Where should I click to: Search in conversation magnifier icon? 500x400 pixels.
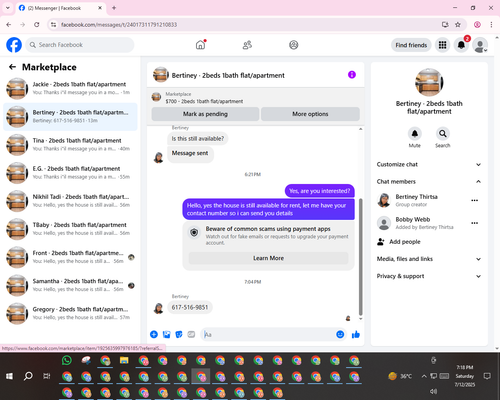443,134
